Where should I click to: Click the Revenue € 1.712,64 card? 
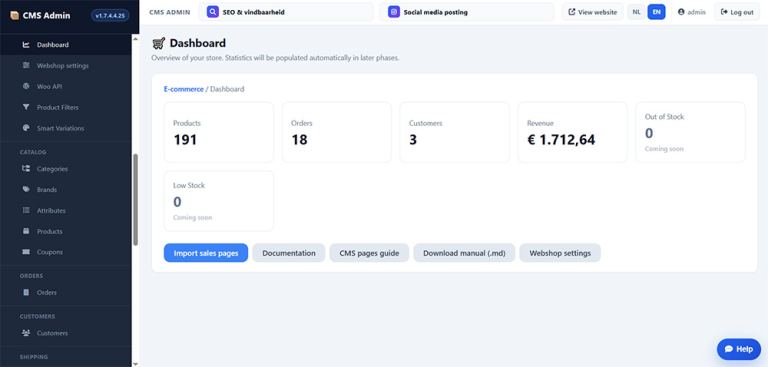click(x=573, y=132)
